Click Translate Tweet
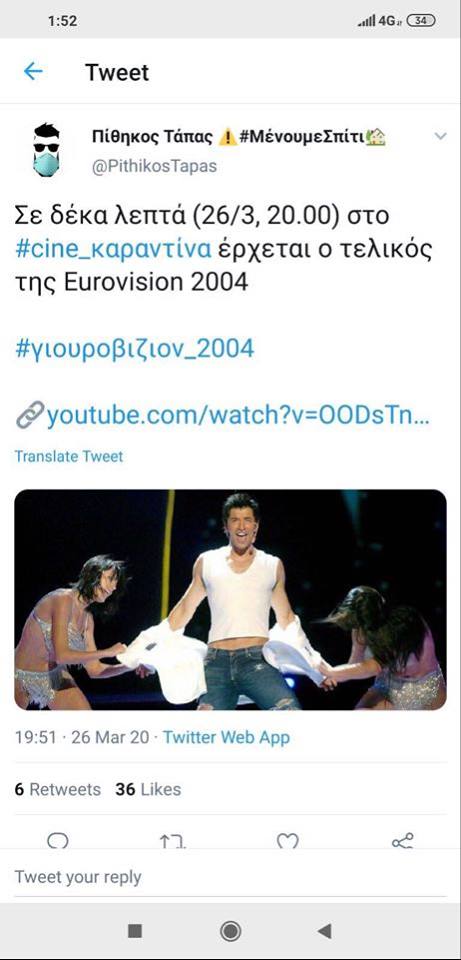461x960 pixels. pos(69,457)
